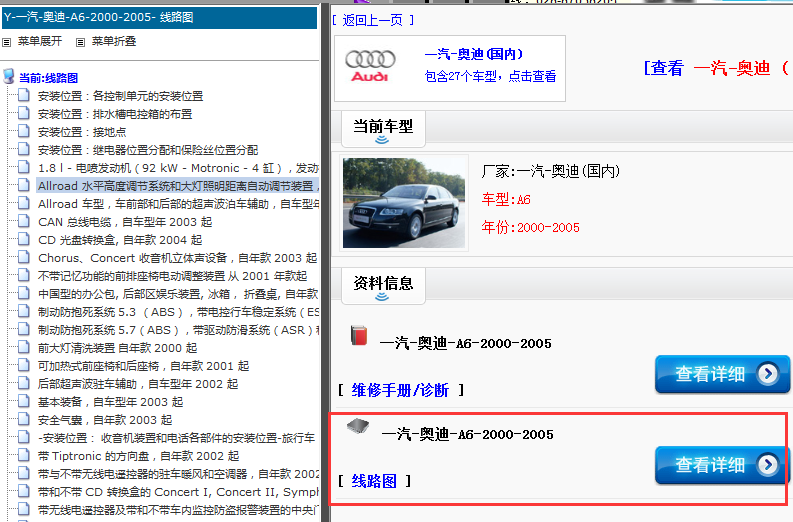Open the 维修手册/诊断 link
The height and width of the screenshot is (522, 793).
(400, 390)
